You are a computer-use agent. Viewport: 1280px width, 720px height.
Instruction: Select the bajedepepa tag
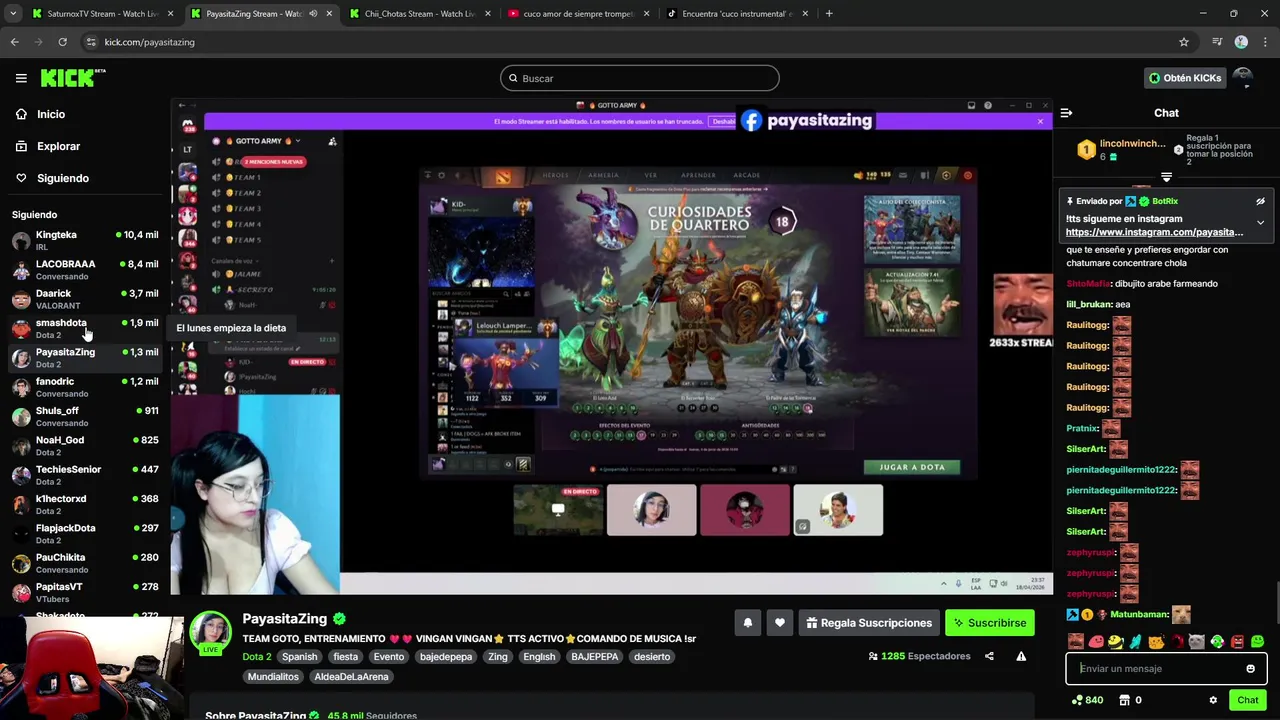446,656
